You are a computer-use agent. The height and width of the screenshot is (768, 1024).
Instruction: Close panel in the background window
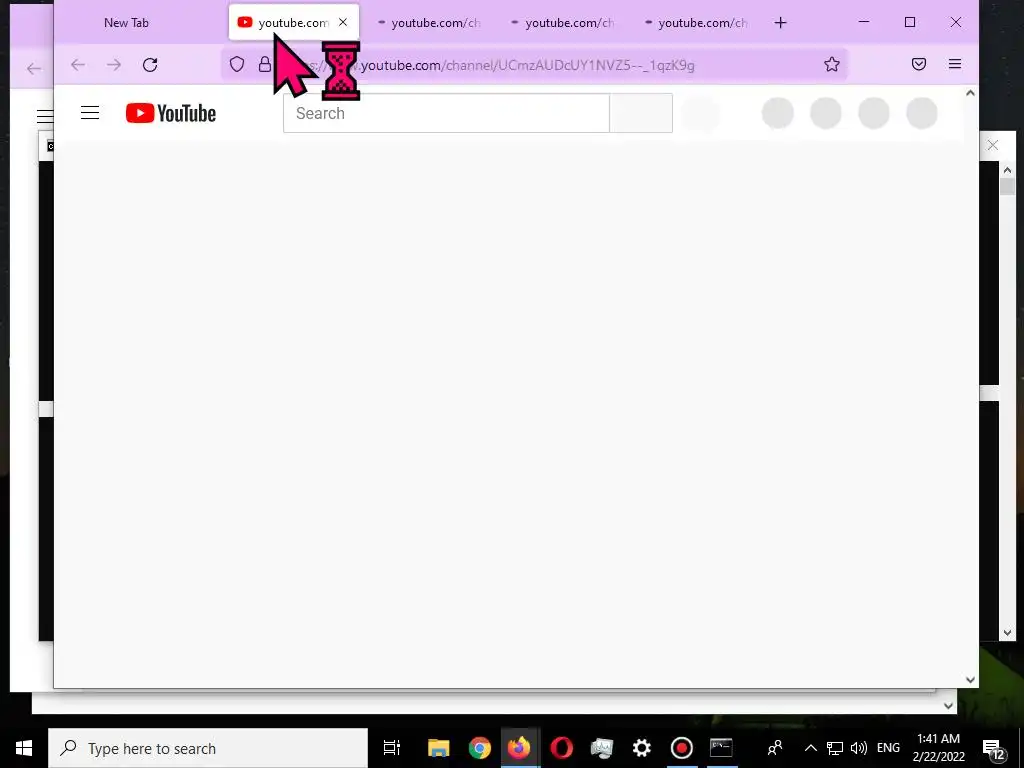(993, 145)
